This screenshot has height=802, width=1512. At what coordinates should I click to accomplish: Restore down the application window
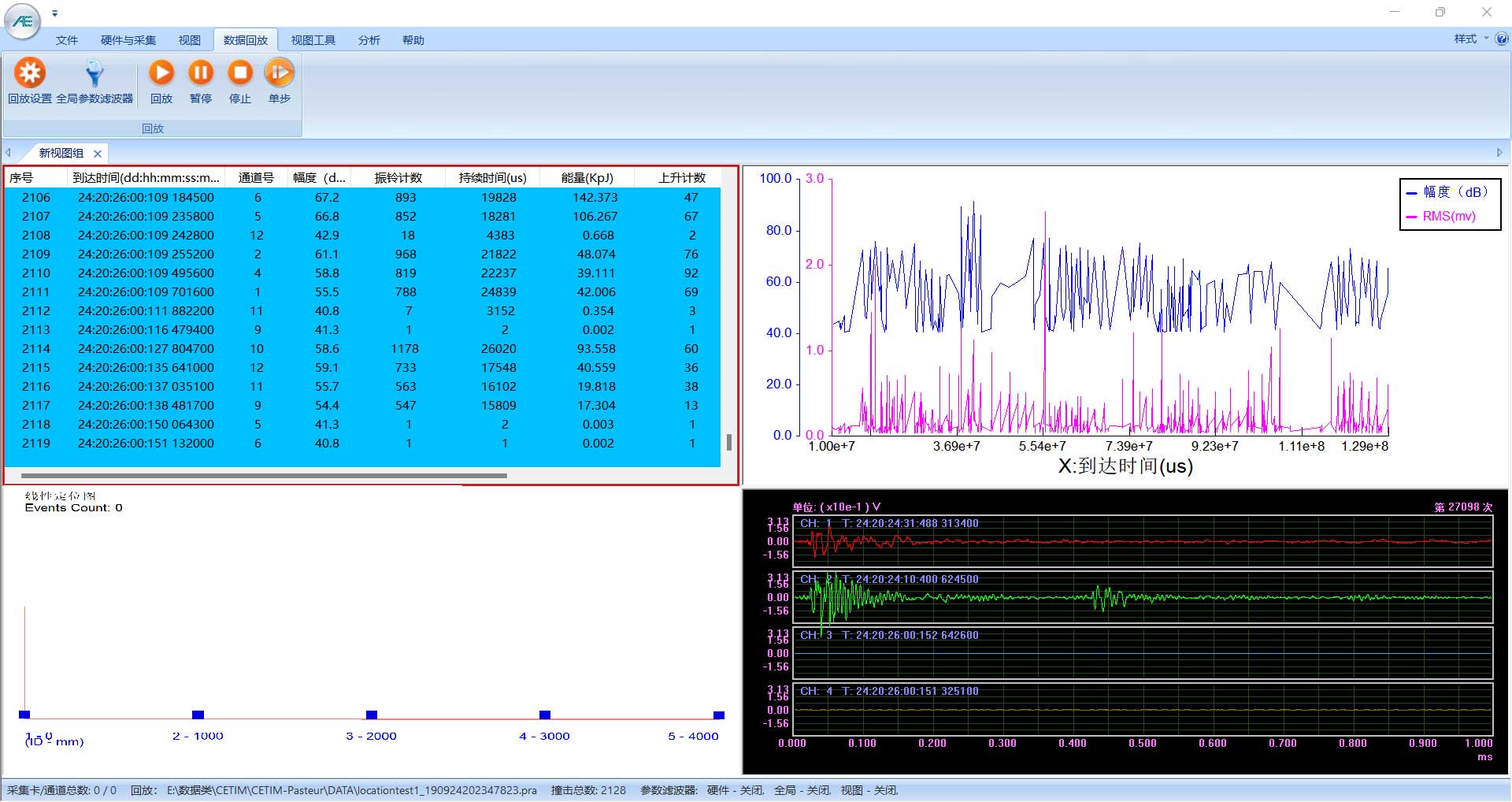[1440, 12]
